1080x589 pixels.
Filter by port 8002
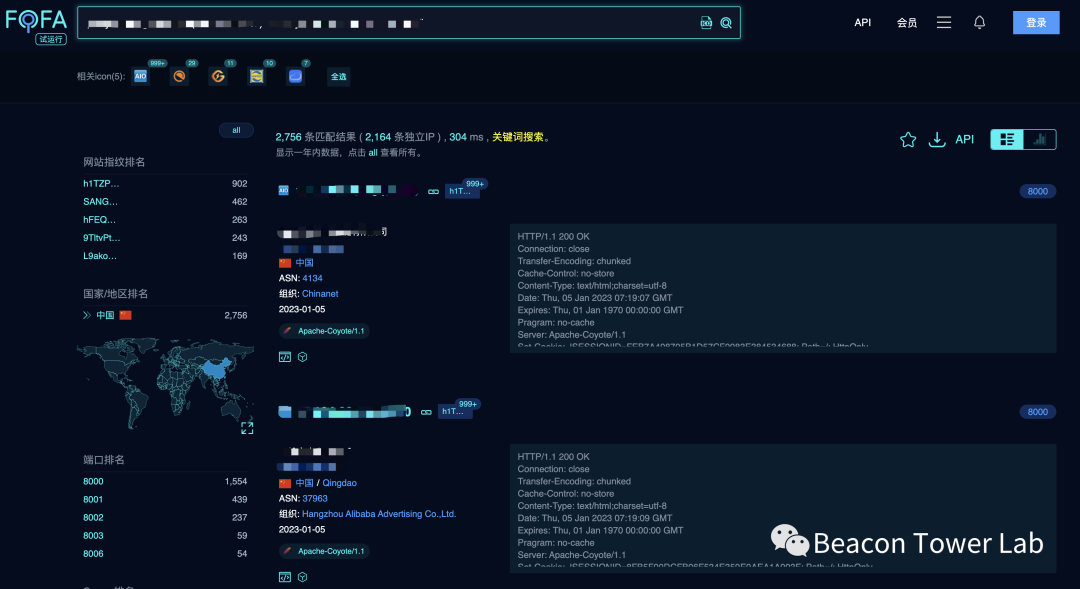[x=93, y=517]
